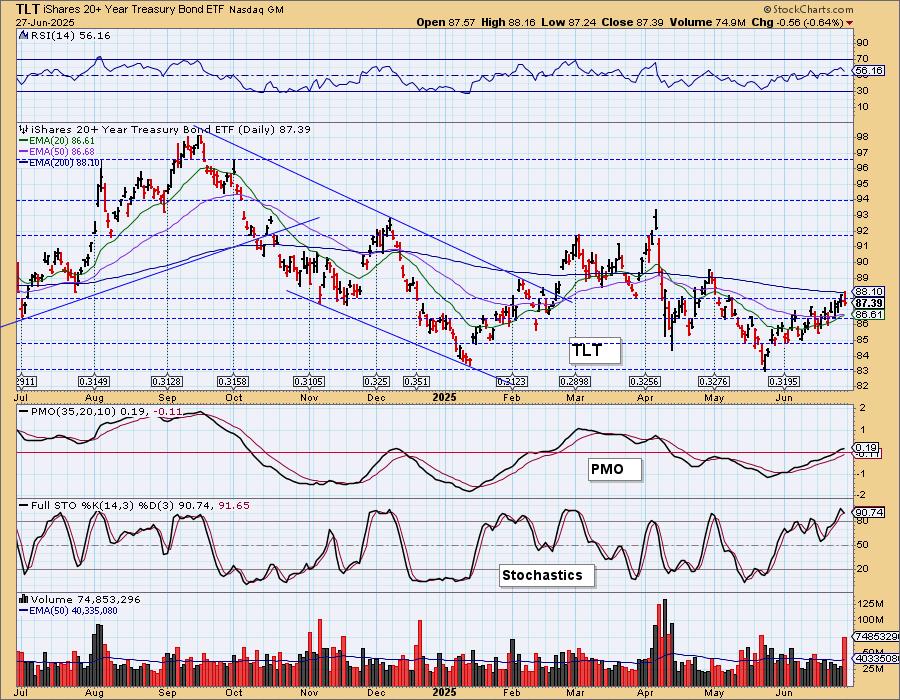Click the RSI panel icon beside RSI(14)
Viewport: 900px width, 700px height.
[x=24, y=36]
